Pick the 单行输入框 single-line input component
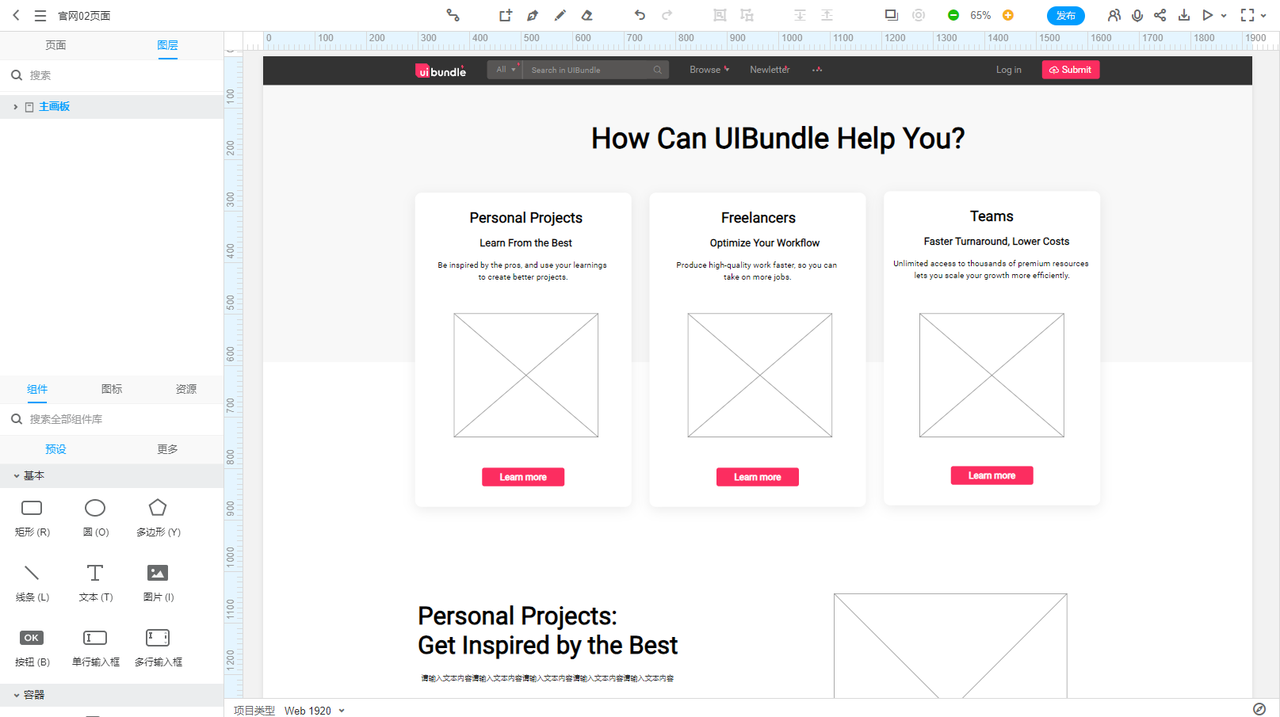 tap(95, 648)
